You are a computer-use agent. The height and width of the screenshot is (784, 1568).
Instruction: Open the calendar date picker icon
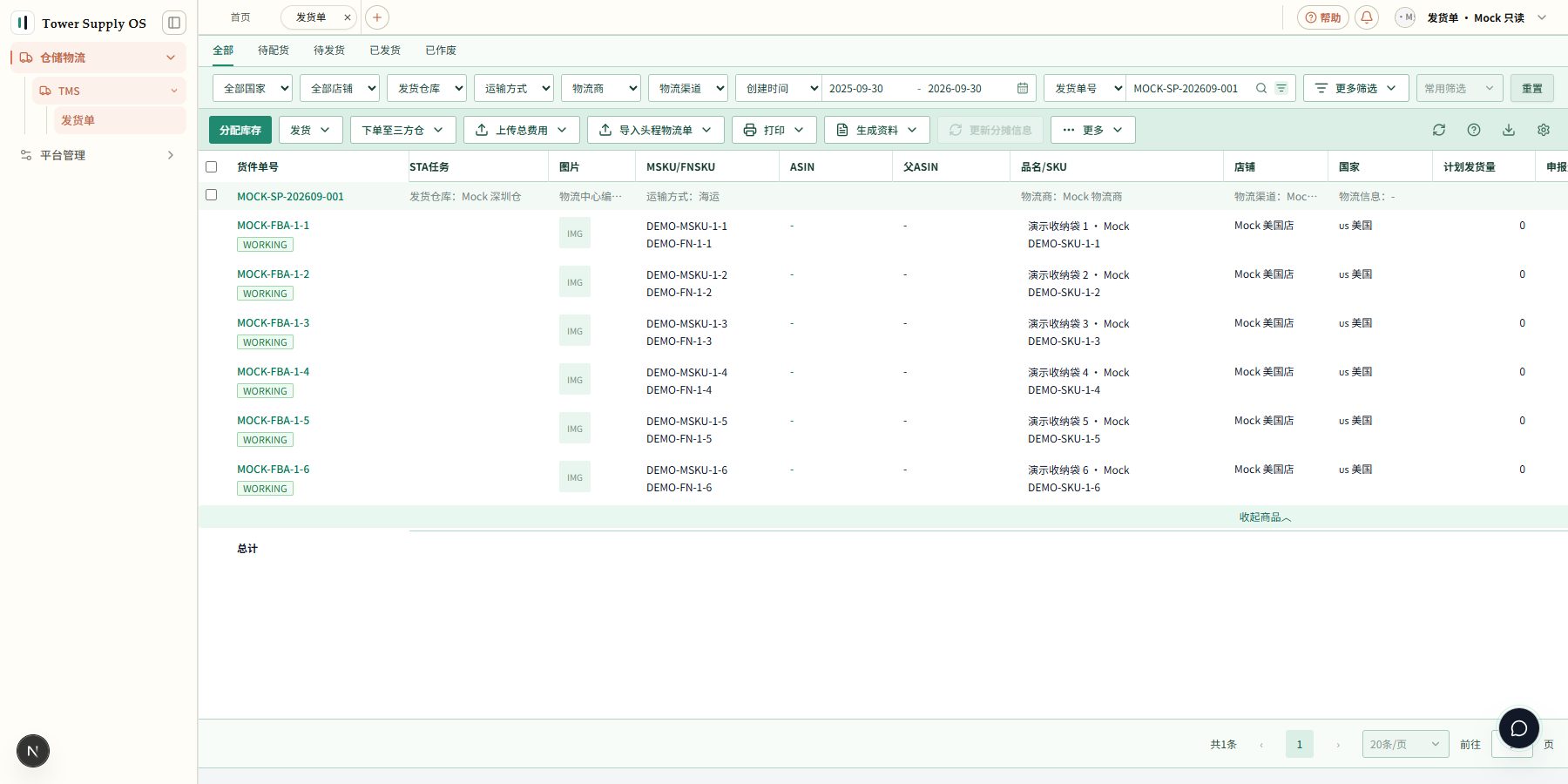point(1023,88)
